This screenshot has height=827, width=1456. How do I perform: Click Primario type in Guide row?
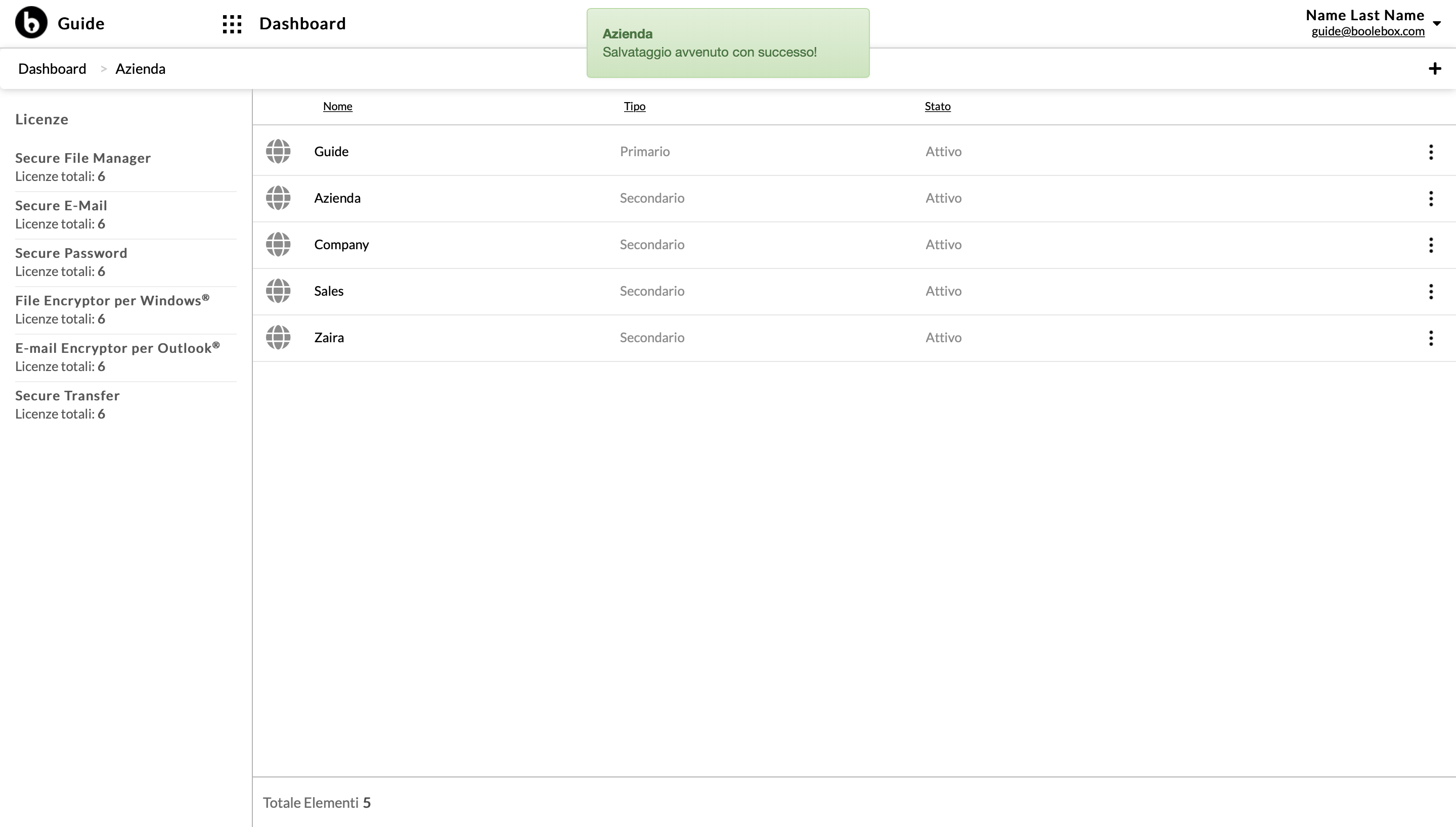(645, 151)
